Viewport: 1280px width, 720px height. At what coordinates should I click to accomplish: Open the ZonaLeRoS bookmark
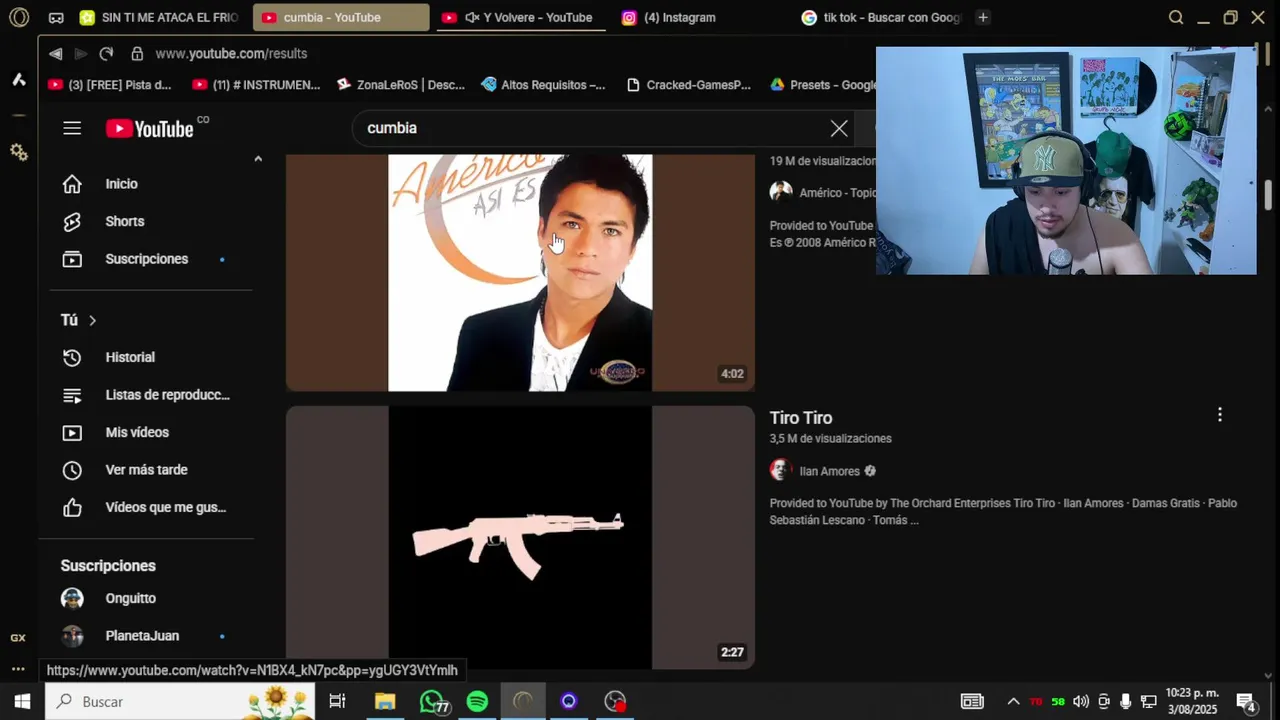coord(401,85)
